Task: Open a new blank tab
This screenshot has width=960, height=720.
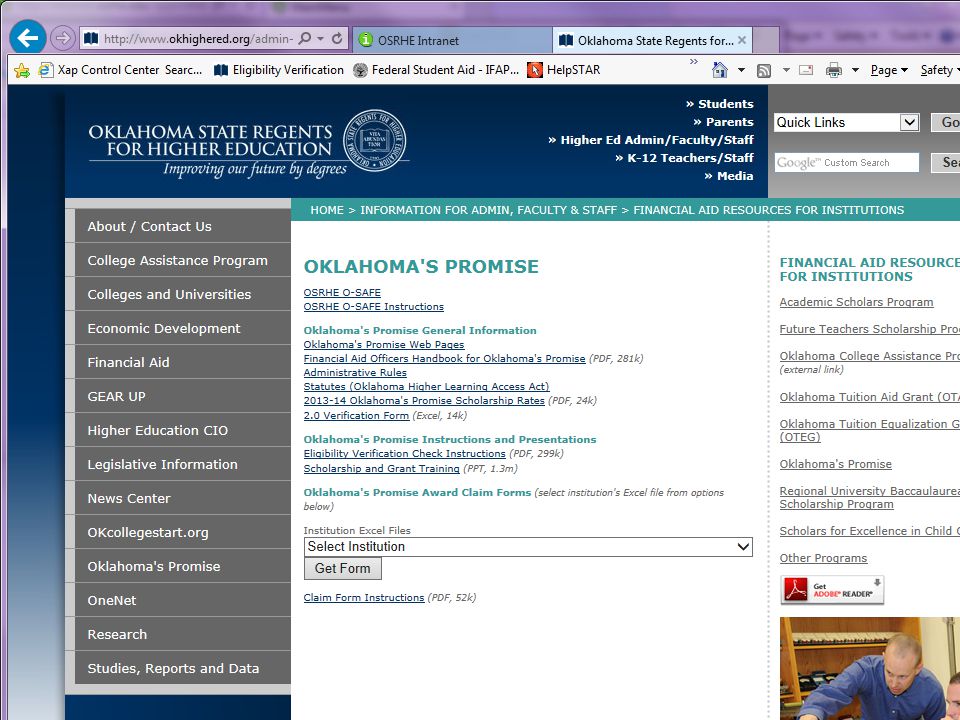Action: click(x=766, y=40)
